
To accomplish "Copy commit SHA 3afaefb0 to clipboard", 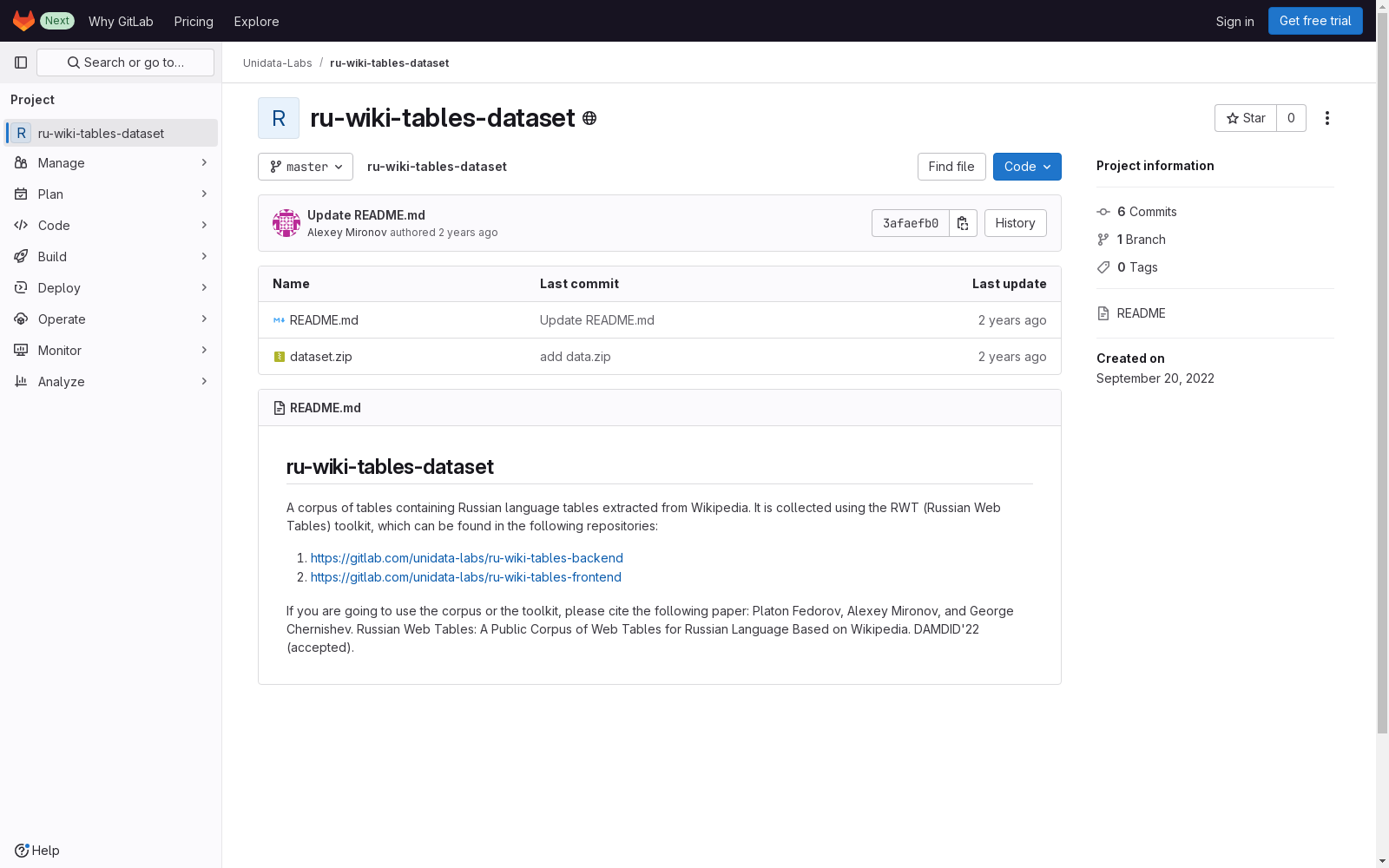I will tap(964, 223).
